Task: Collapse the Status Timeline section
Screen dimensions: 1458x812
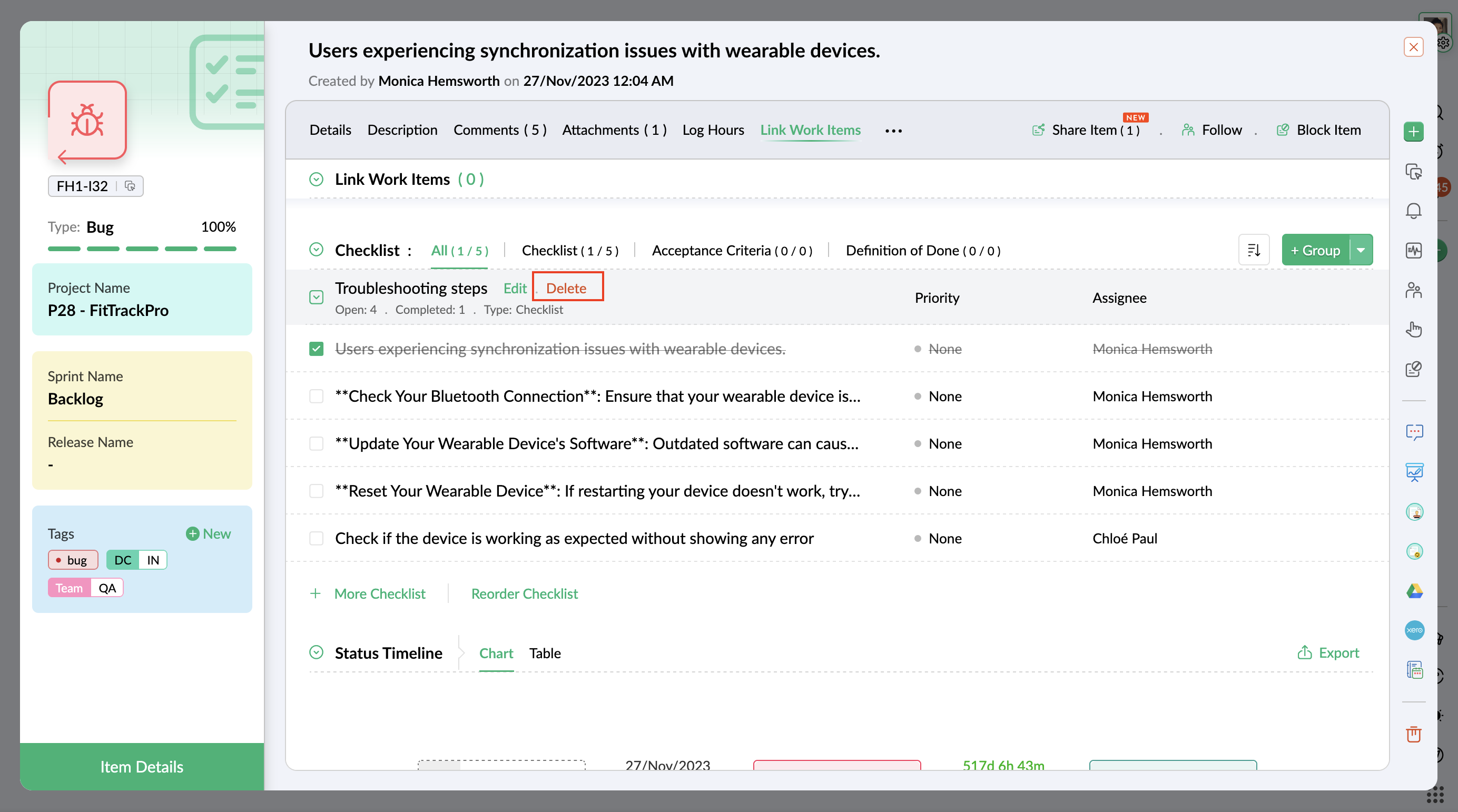Action: [317, 652]
